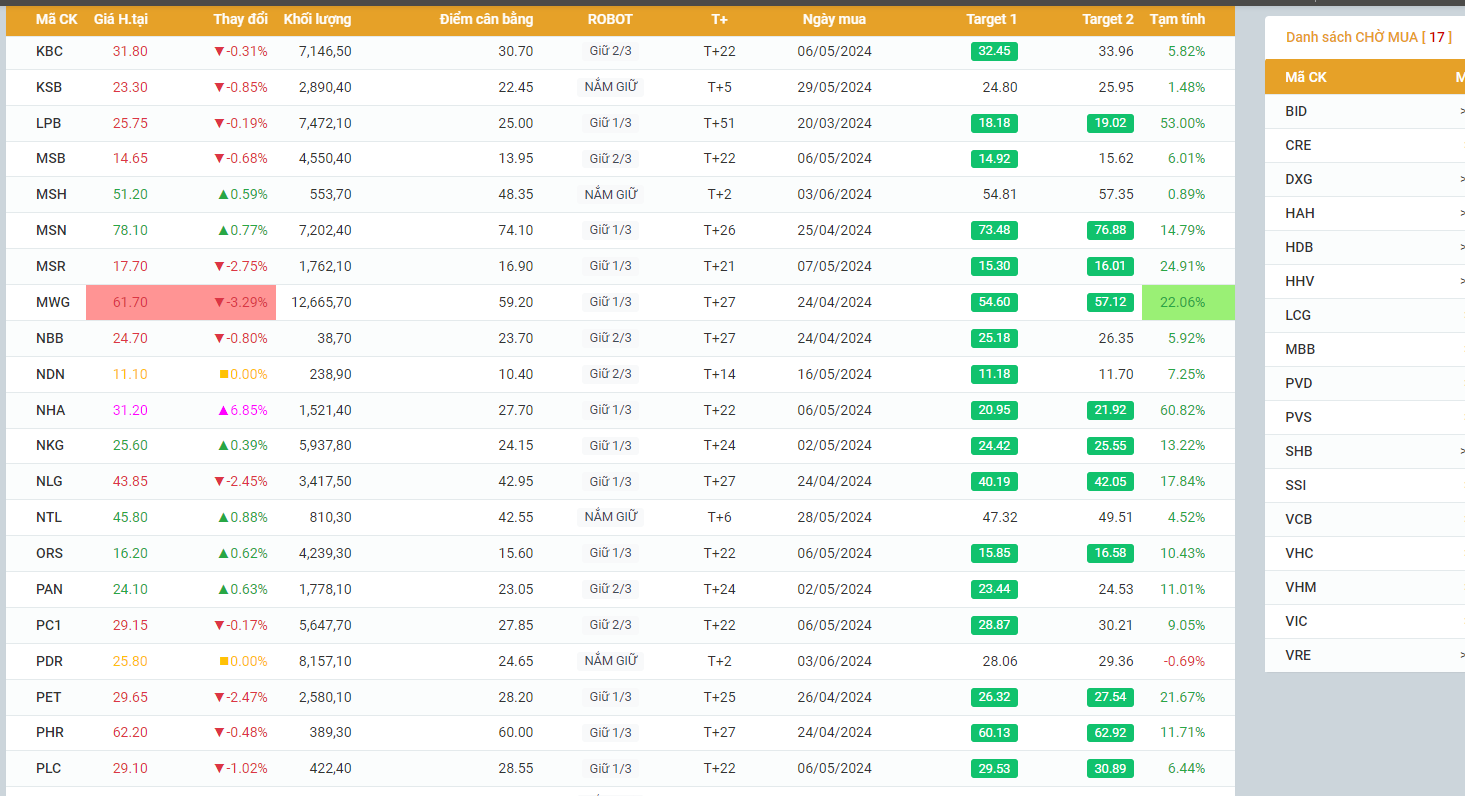Sort by Mã CK column header
The width and height of the screenshot is (1465, 796).
[x=56, y=19]
